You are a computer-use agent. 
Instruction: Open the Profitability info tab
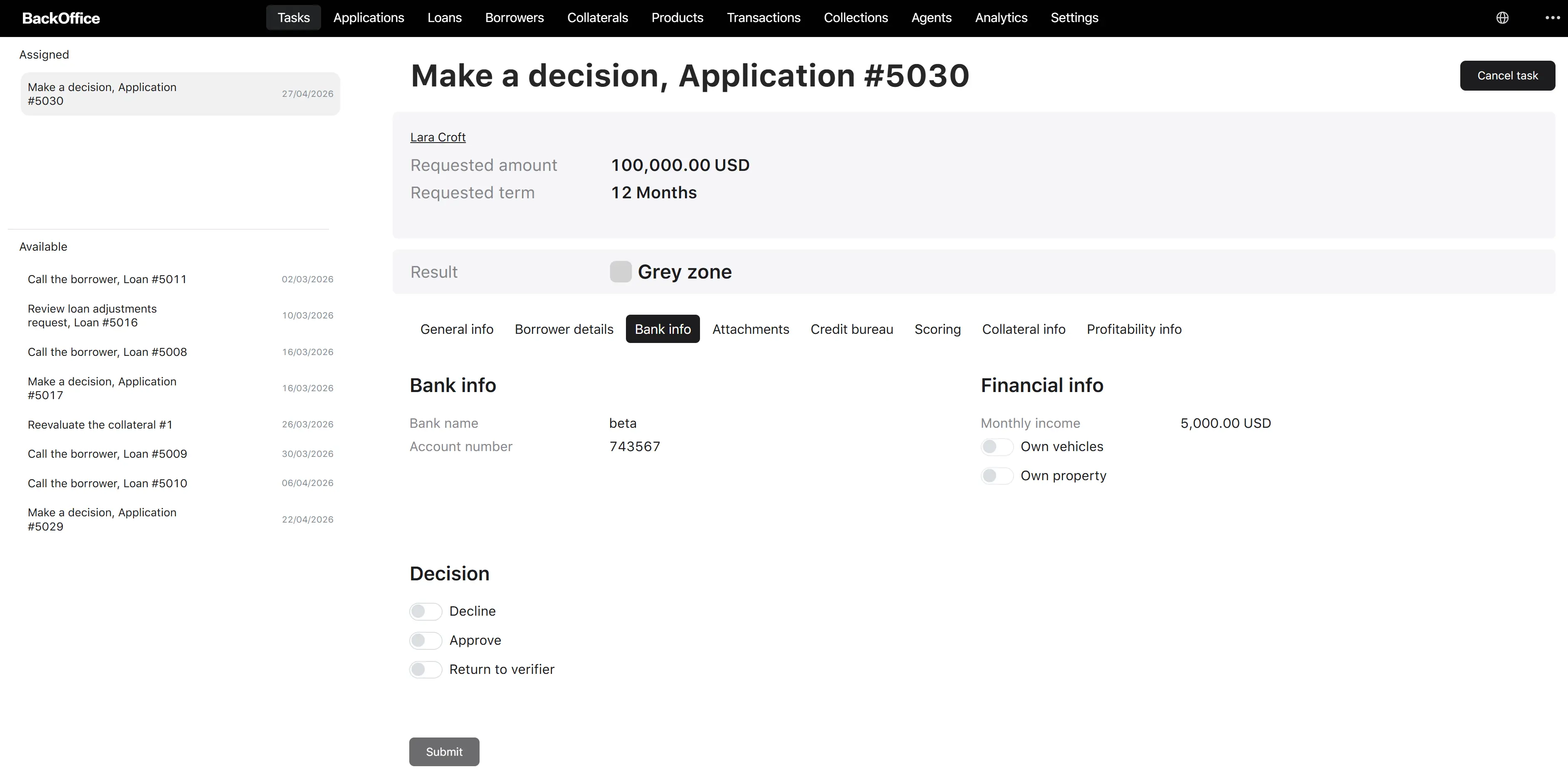coord(1134,329)
